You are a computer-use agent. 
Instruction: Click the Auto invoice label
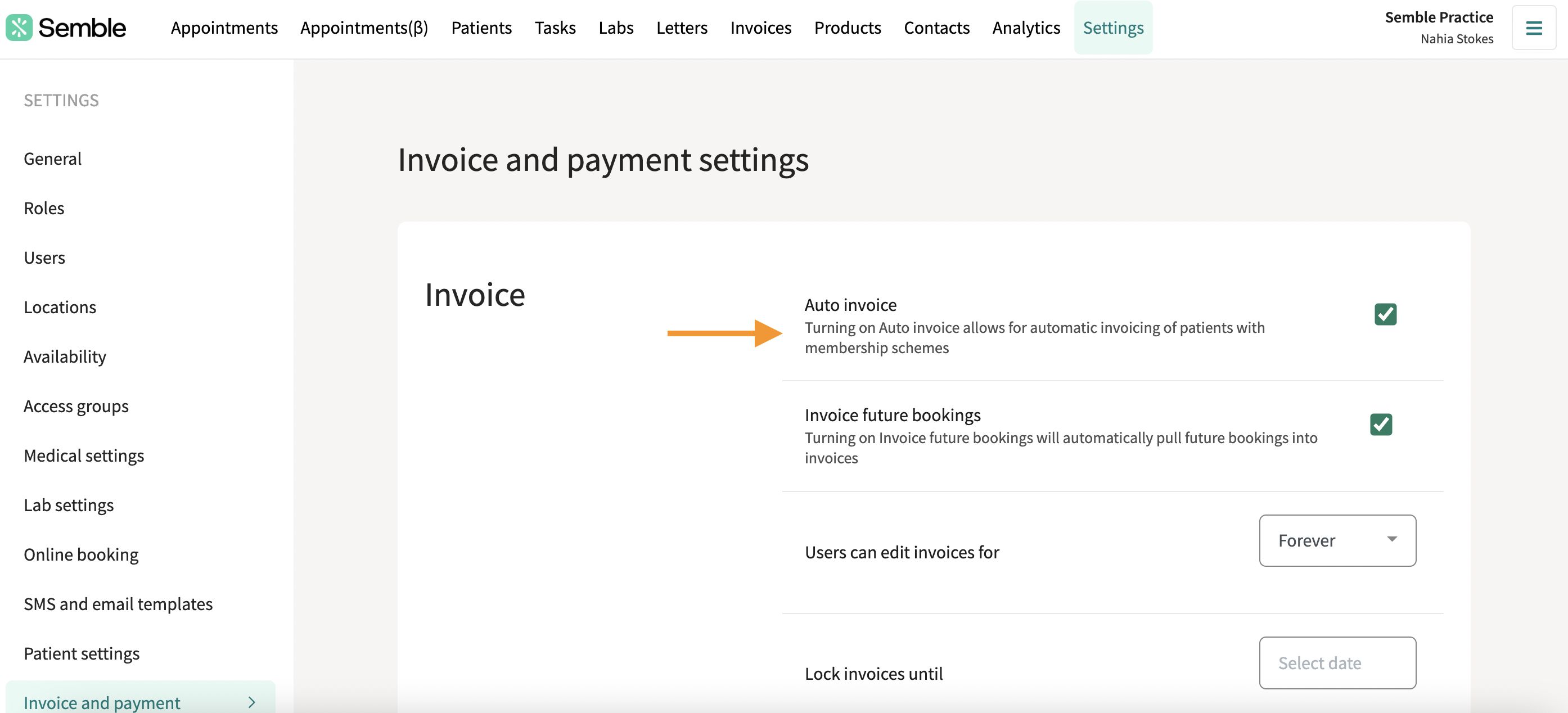coord(850,304)
